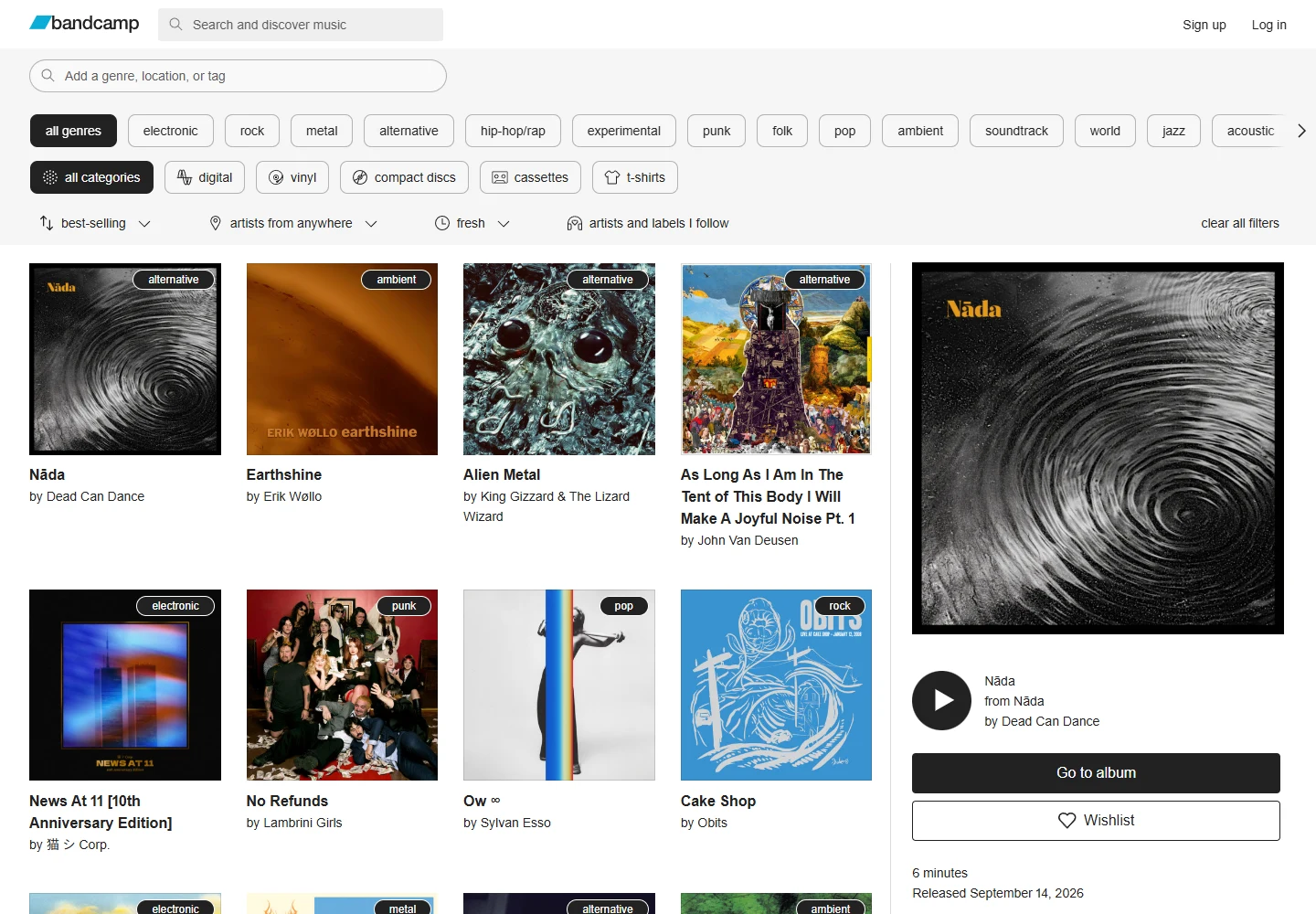The height and width of the screenshot is (914, 1316).
Task: Filter by punk genre pill
Action: point(716,131)
